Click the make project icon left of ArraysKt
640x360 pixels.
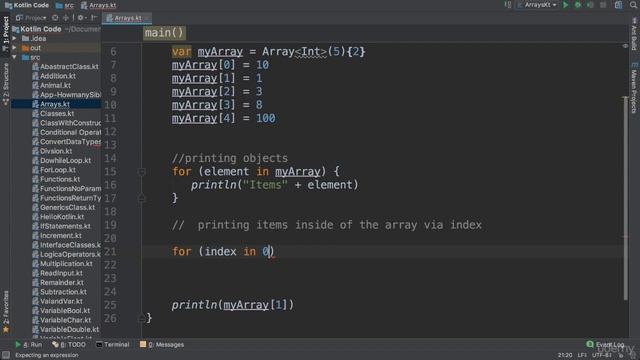[507, 5]
